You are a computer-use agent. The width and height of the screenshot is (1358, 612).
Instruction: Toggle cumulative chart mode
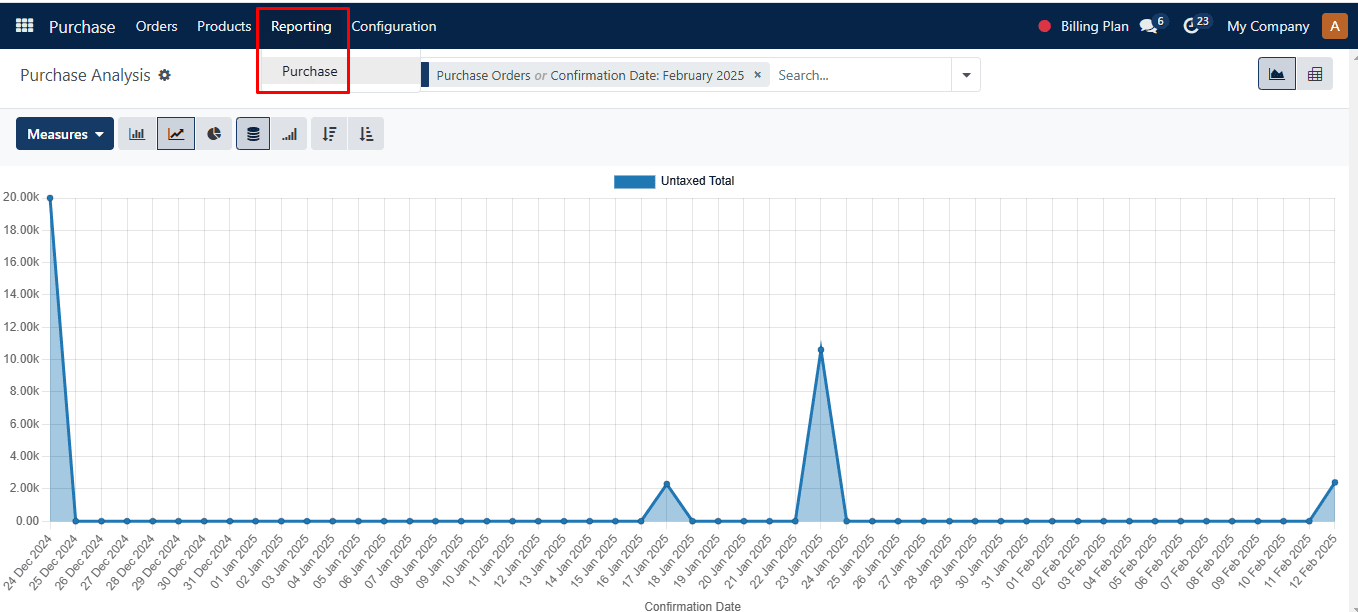tap(289, 134)
